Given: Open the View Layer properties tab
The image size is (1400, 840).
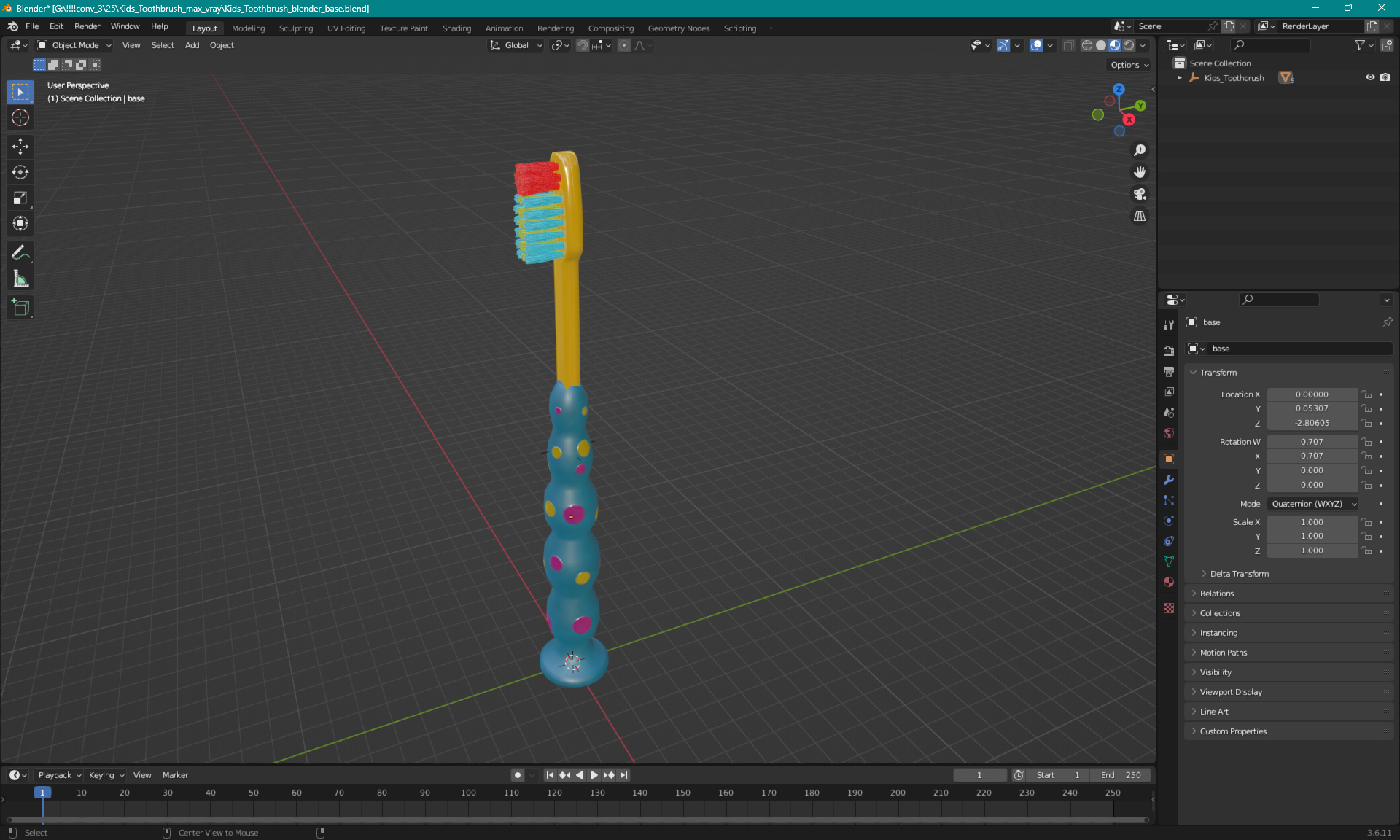Looking at the screenshot, I should pyautogui.click(x=1169, y=392).
